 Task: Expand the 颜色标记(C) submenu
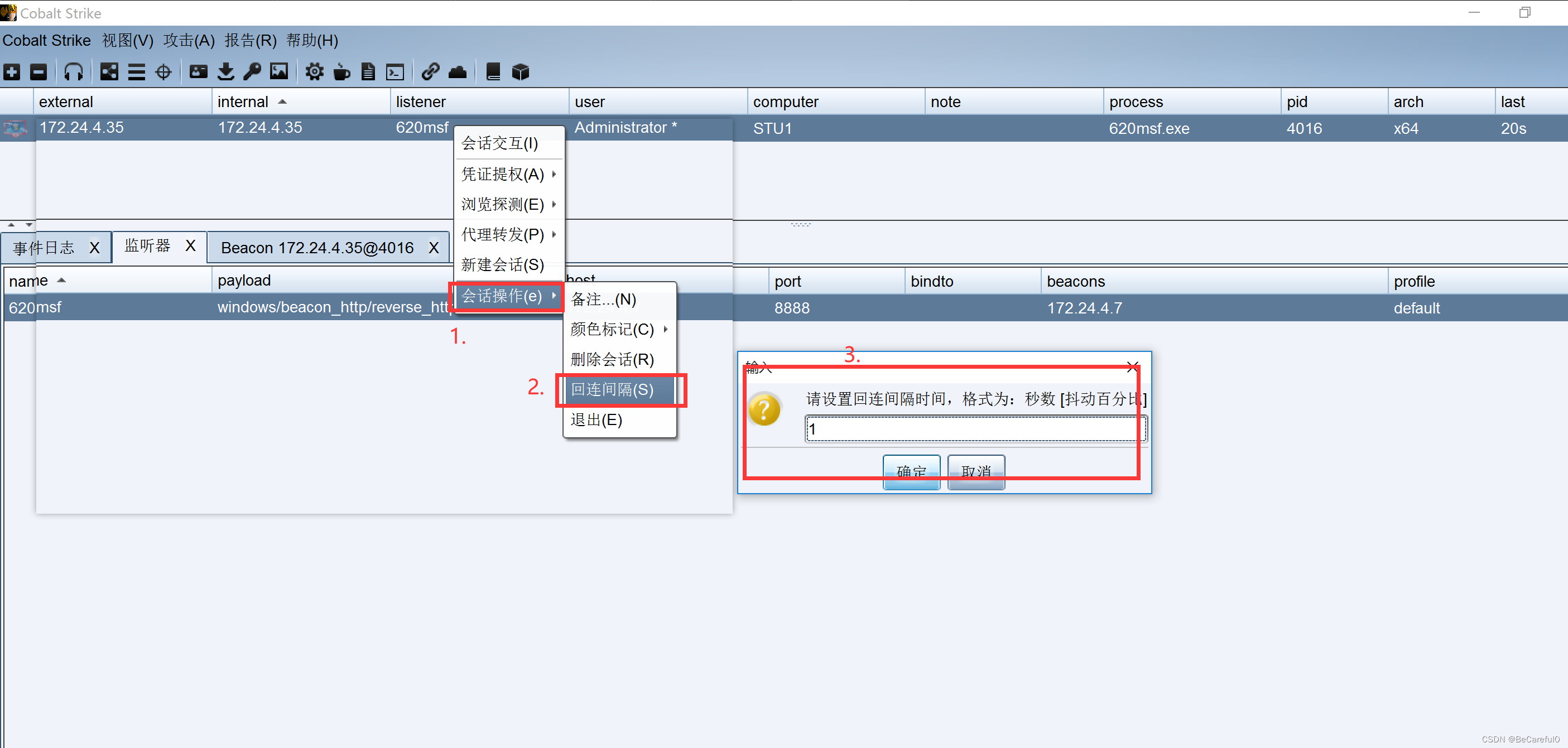pos(619,329)
